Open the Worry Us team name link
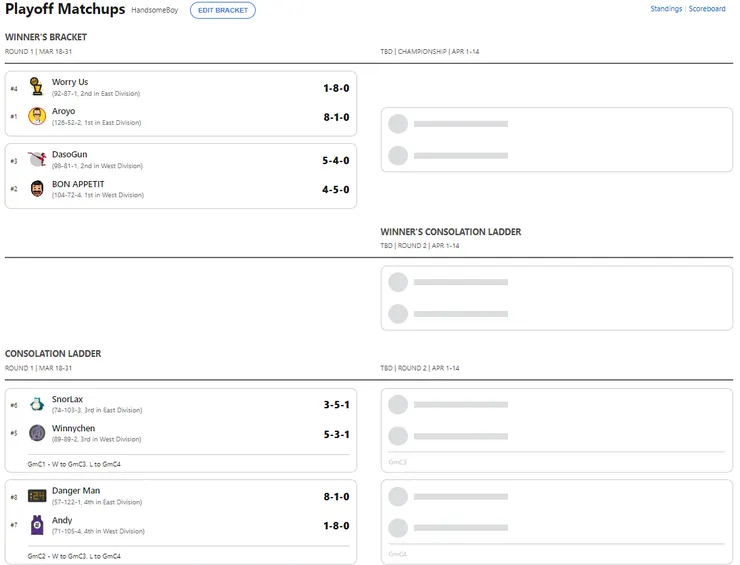This screenshot has width=740, height=565. (70, 82)
